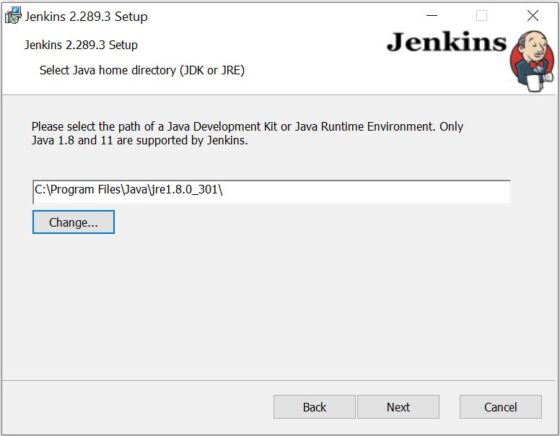
Task: Click the disabled maximize window button
Action: [x=481, y=16]
